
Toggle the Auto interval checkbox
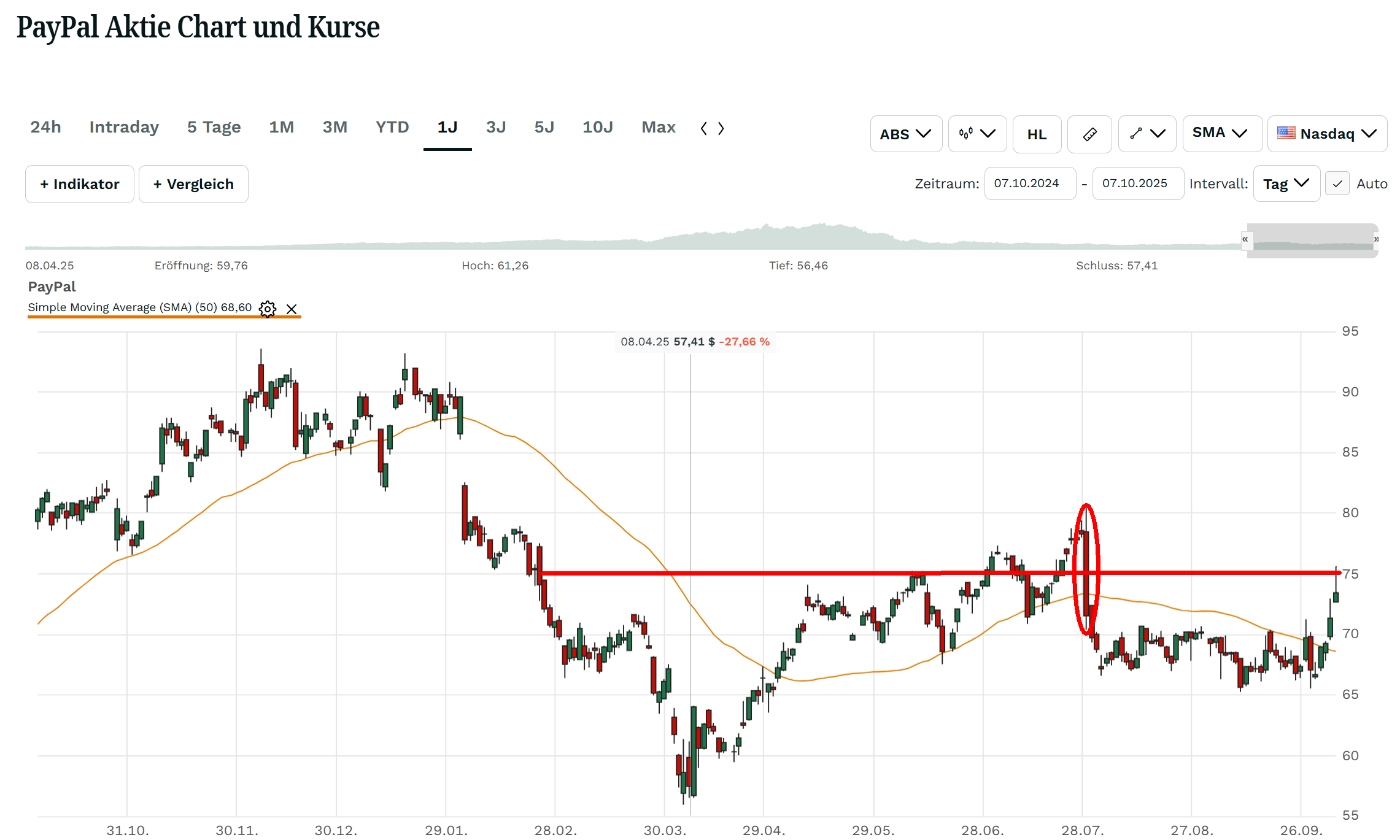1337,184
